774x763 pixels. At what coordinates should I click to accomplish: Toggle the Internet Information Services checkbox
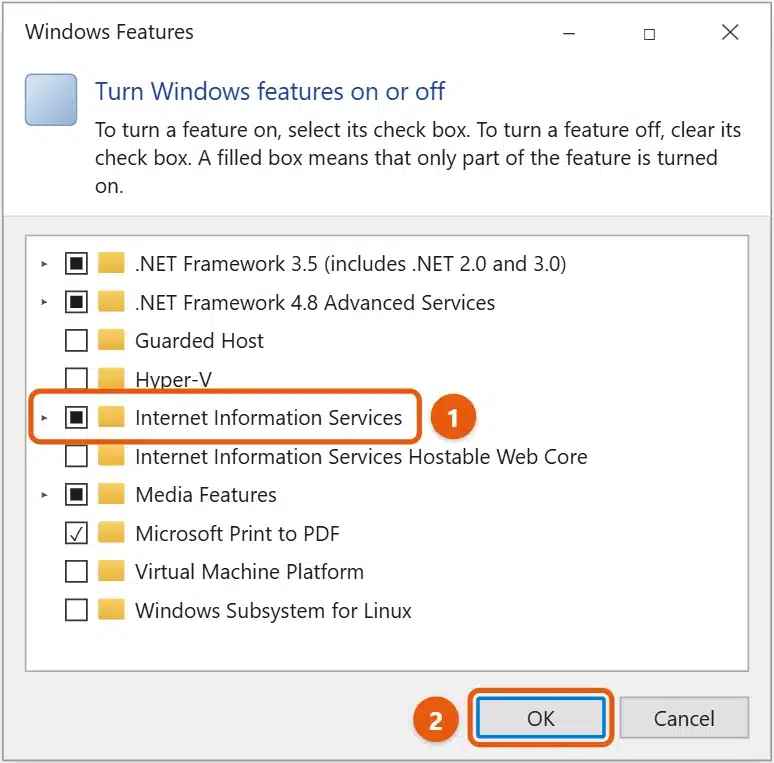76,418
